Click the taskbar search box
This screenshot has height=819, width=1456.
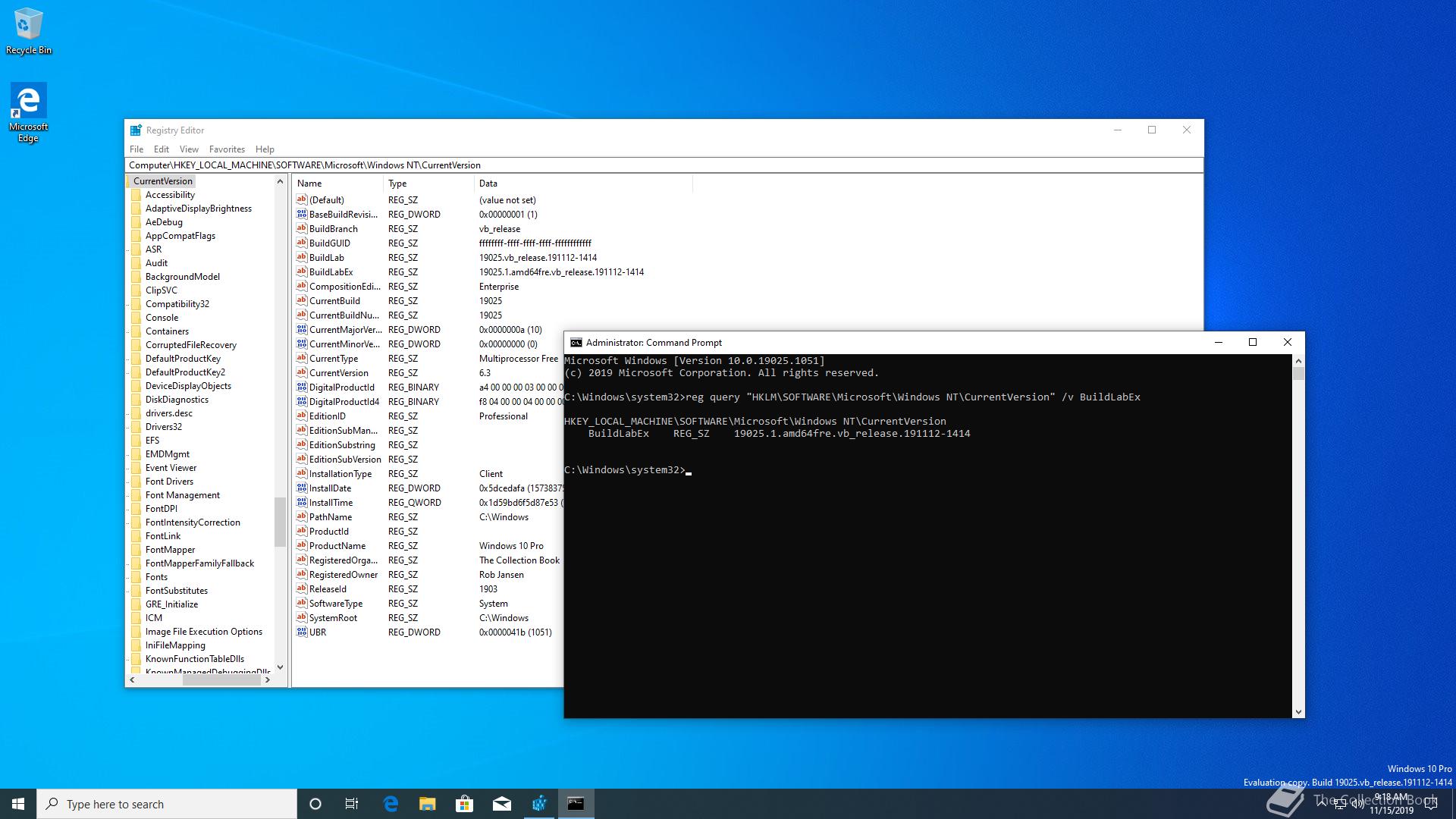point(167,804)
